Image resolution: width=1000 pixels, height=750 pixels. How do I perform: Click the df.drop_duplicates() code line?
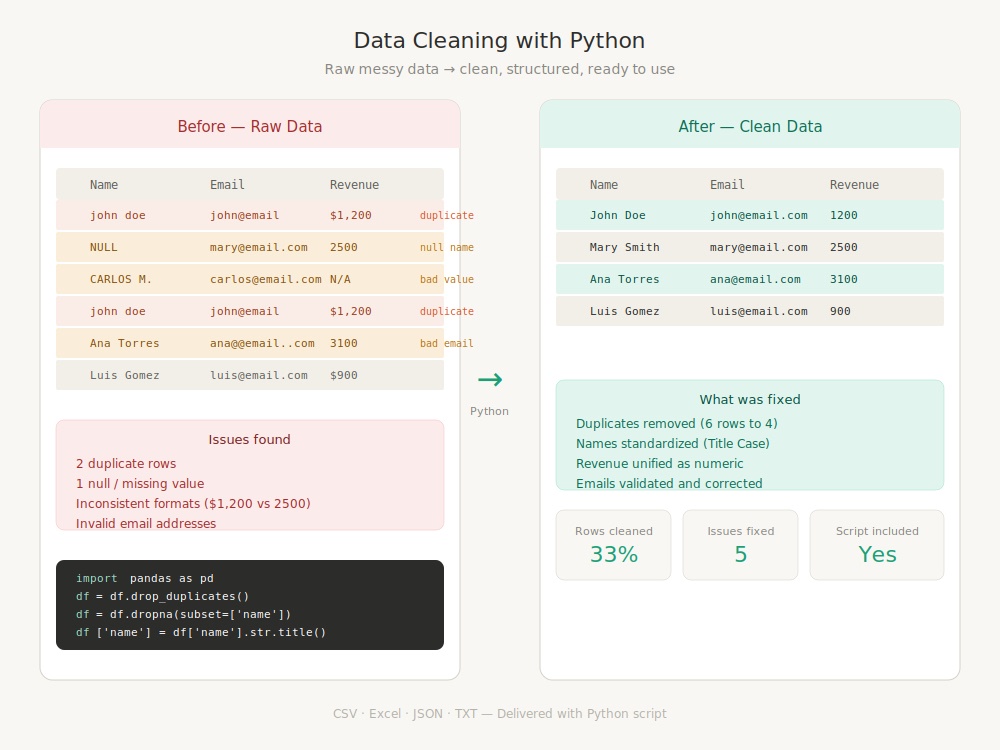pos(163,596)
